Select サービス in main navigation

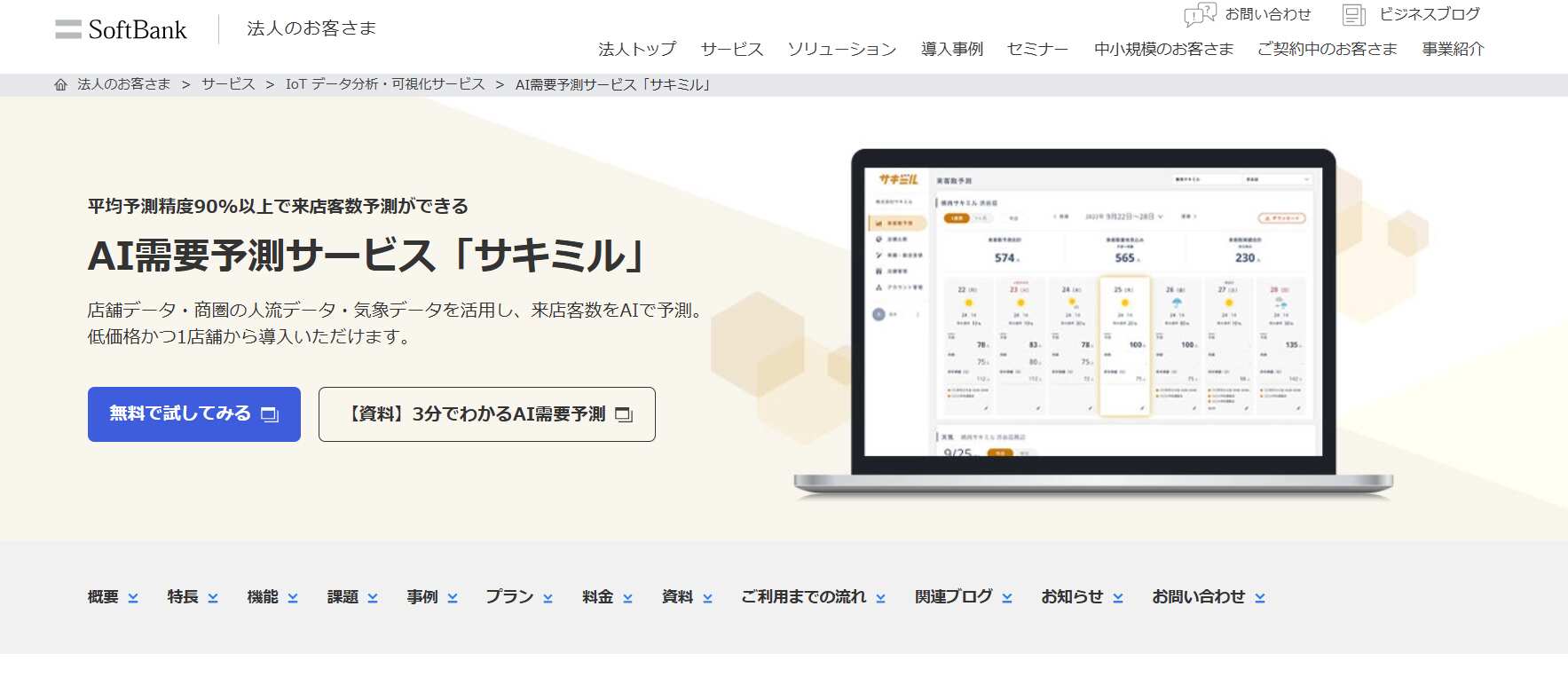pyautogui.click(x=732, y=49)
